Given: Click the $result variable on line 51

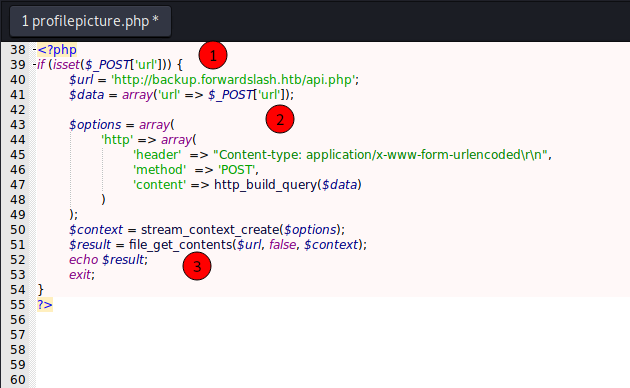Looking at the screenshot, I should tap(90, 245).
